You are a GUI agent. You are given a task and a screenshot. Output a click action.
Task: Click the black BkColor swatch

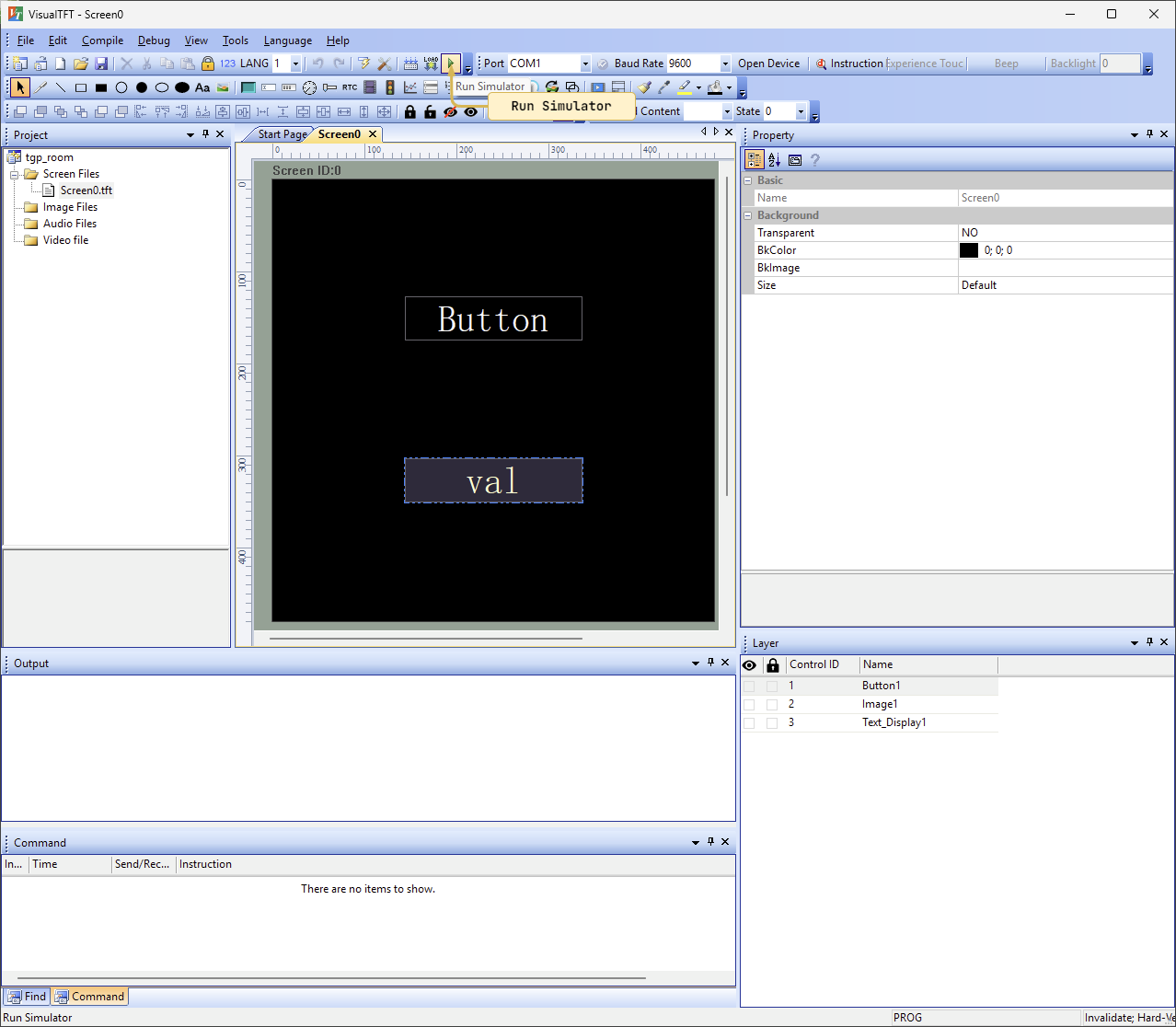(x=969, y=250)
